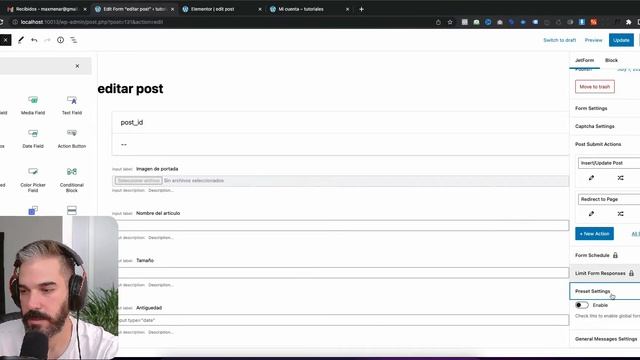This screenshot has height=360, width=640.
Task: Expand the Captcha Settings panel
Action: click(604, 127)
